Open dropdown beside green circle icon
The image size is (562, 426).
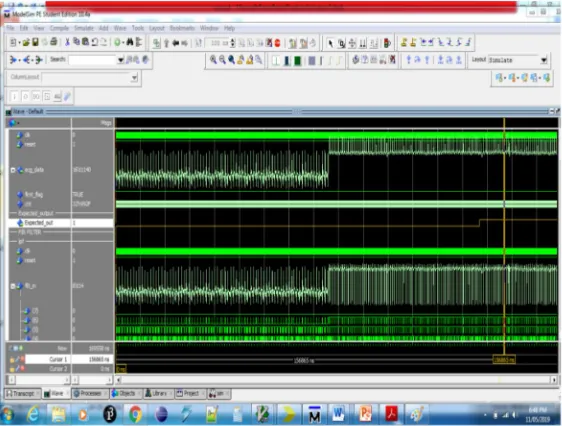[123, 43]
